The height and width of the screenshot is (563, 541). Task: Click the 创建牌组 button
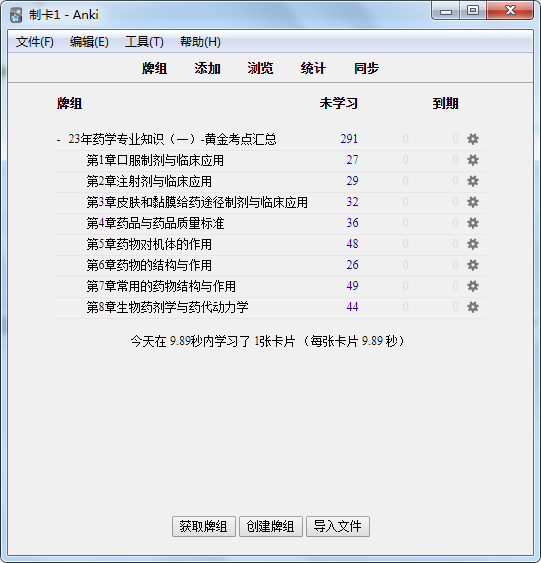click(271, 526)
